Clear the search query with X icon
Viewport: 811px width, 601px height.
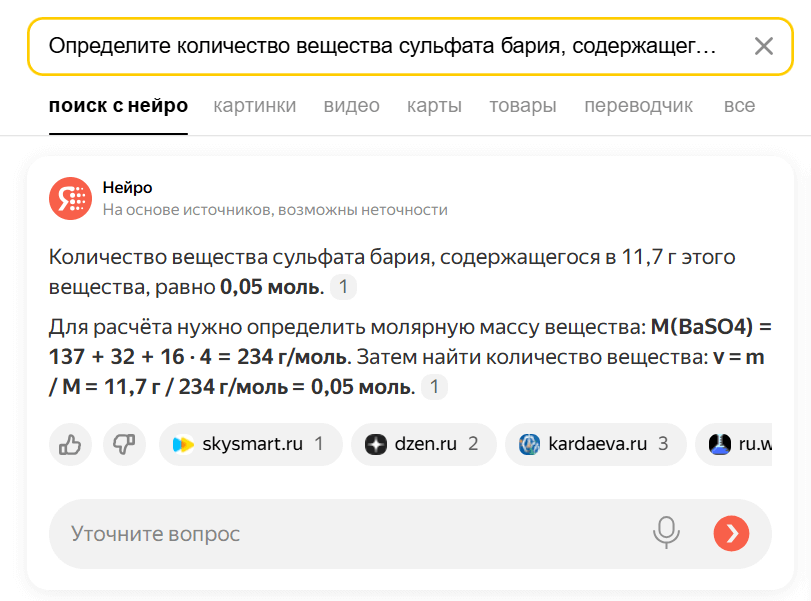point(763,46)
